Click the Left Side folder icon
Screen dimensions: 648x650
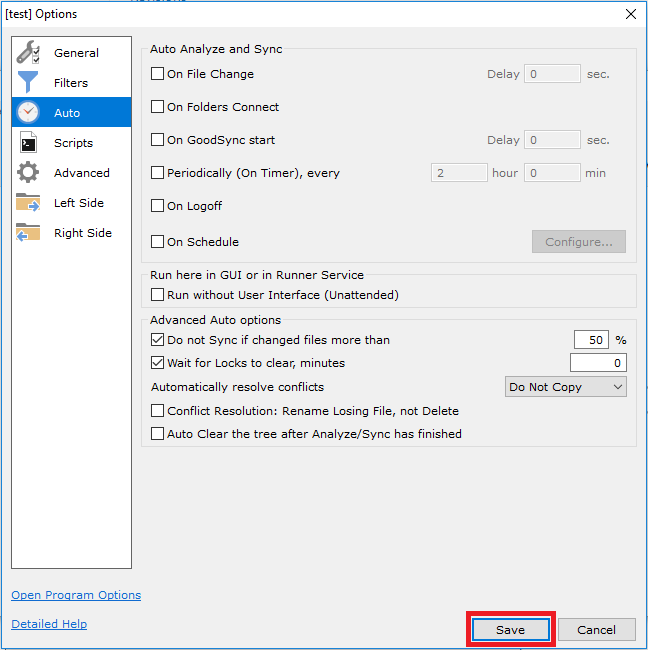[28, 203]
